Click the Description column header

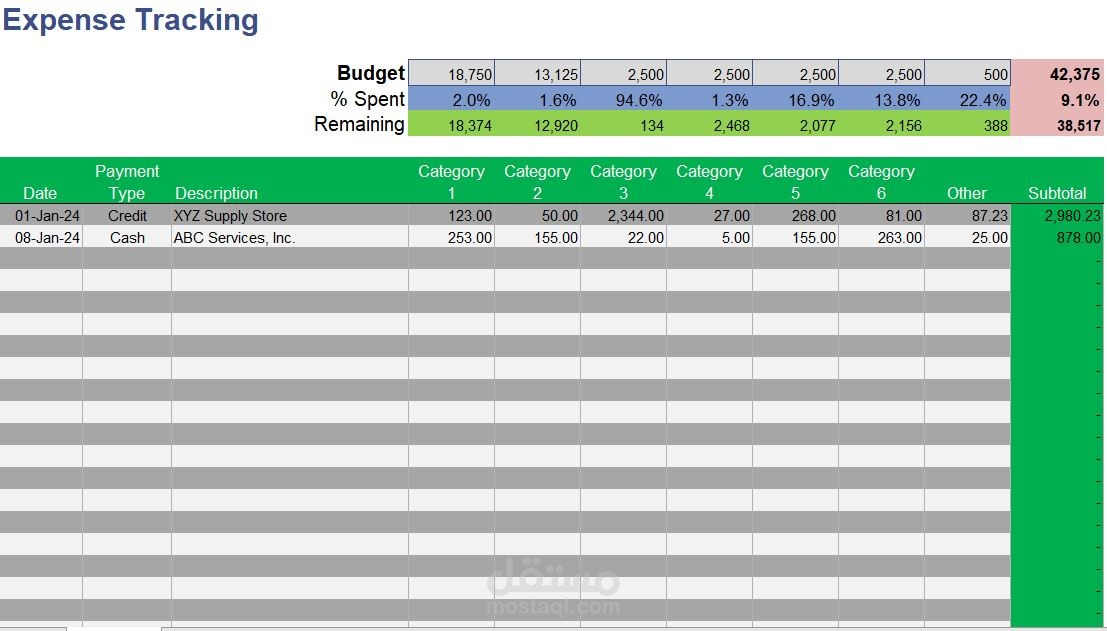[216, 193]
